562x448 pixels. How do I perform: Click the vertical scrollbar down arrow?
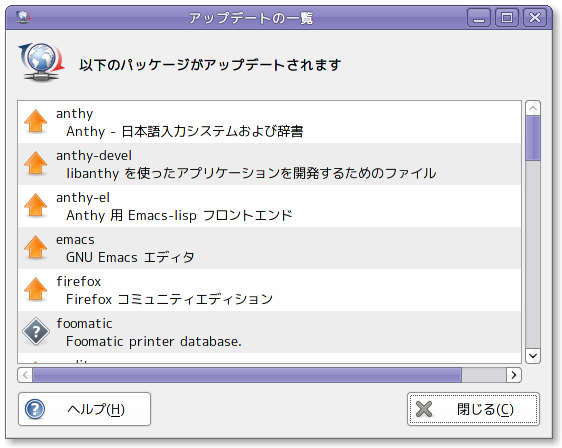click(x=533, y=356)
